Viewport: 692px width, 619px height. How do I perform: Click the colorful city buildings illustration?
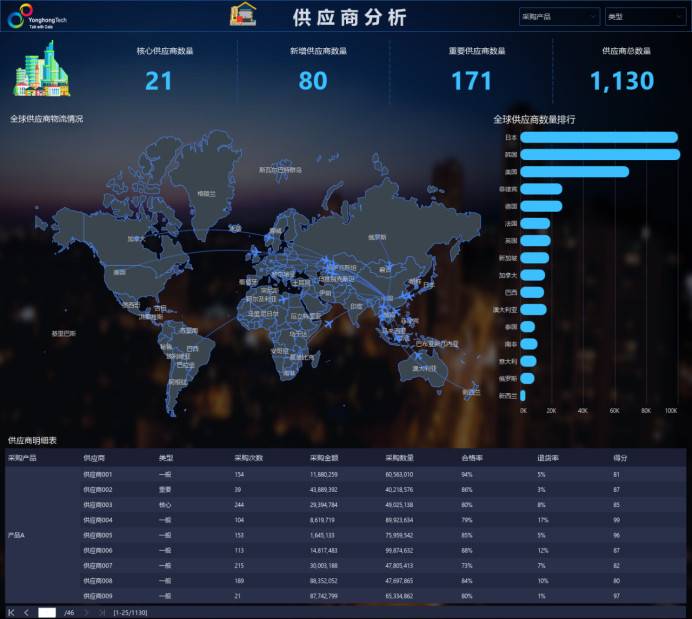40,71
